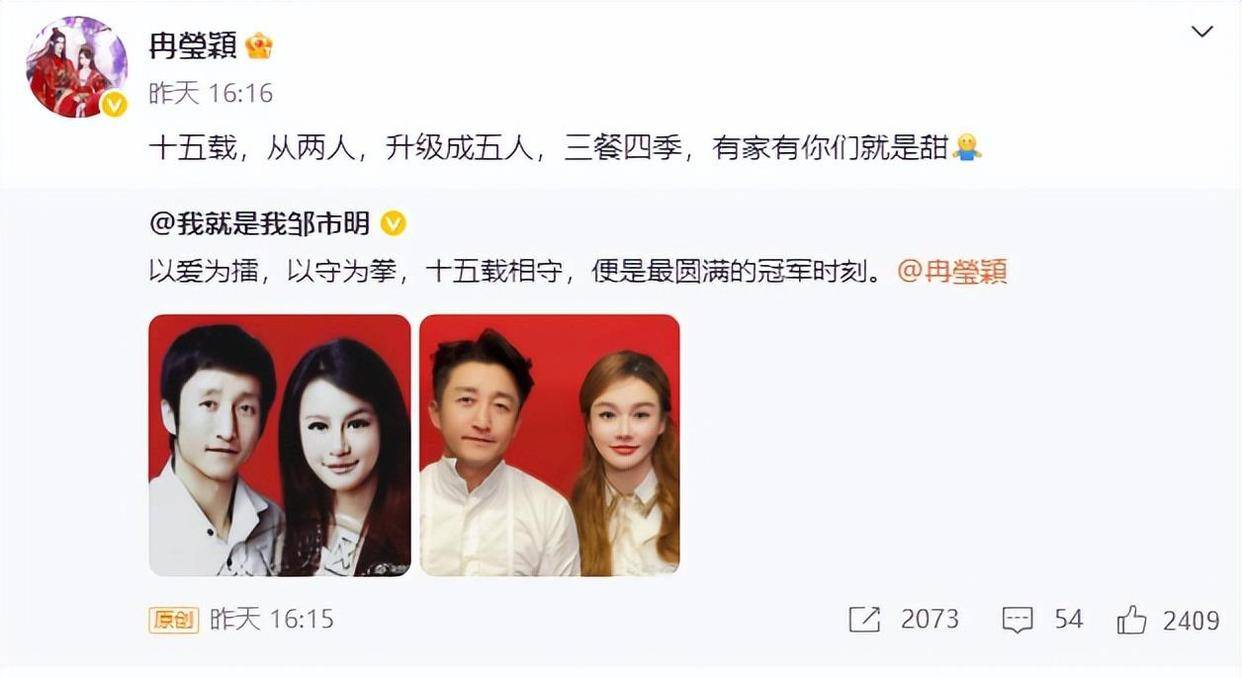The image size is (1242, 678).
Task: Click verified badge next to 邹市明
Action: point(393,224)
